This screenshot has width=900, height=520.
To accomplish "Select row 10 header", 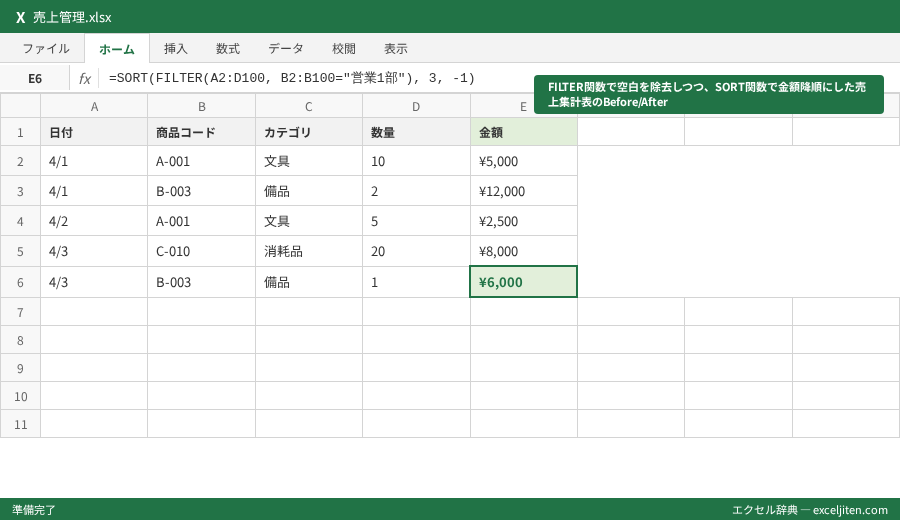I will [20, 396].
